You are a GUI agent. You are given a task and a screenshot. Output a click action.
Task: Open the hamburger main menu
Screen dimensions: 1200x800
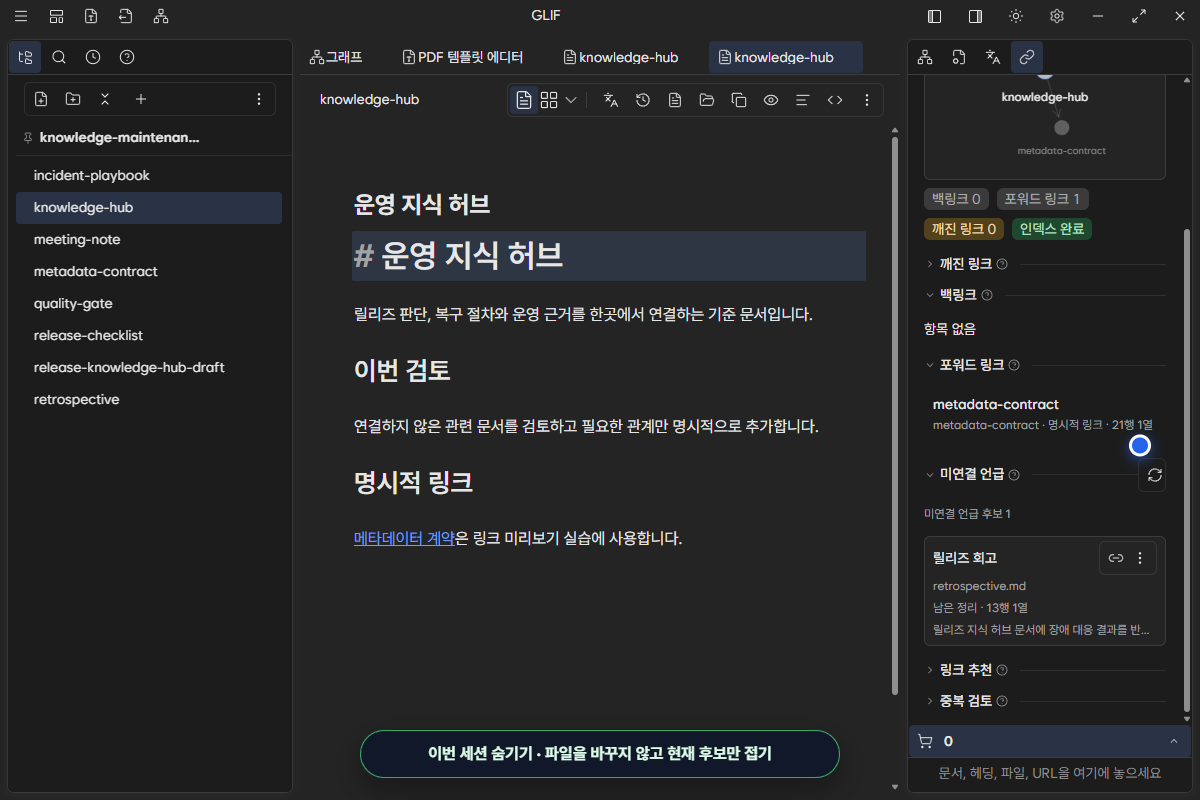point(21,16)
